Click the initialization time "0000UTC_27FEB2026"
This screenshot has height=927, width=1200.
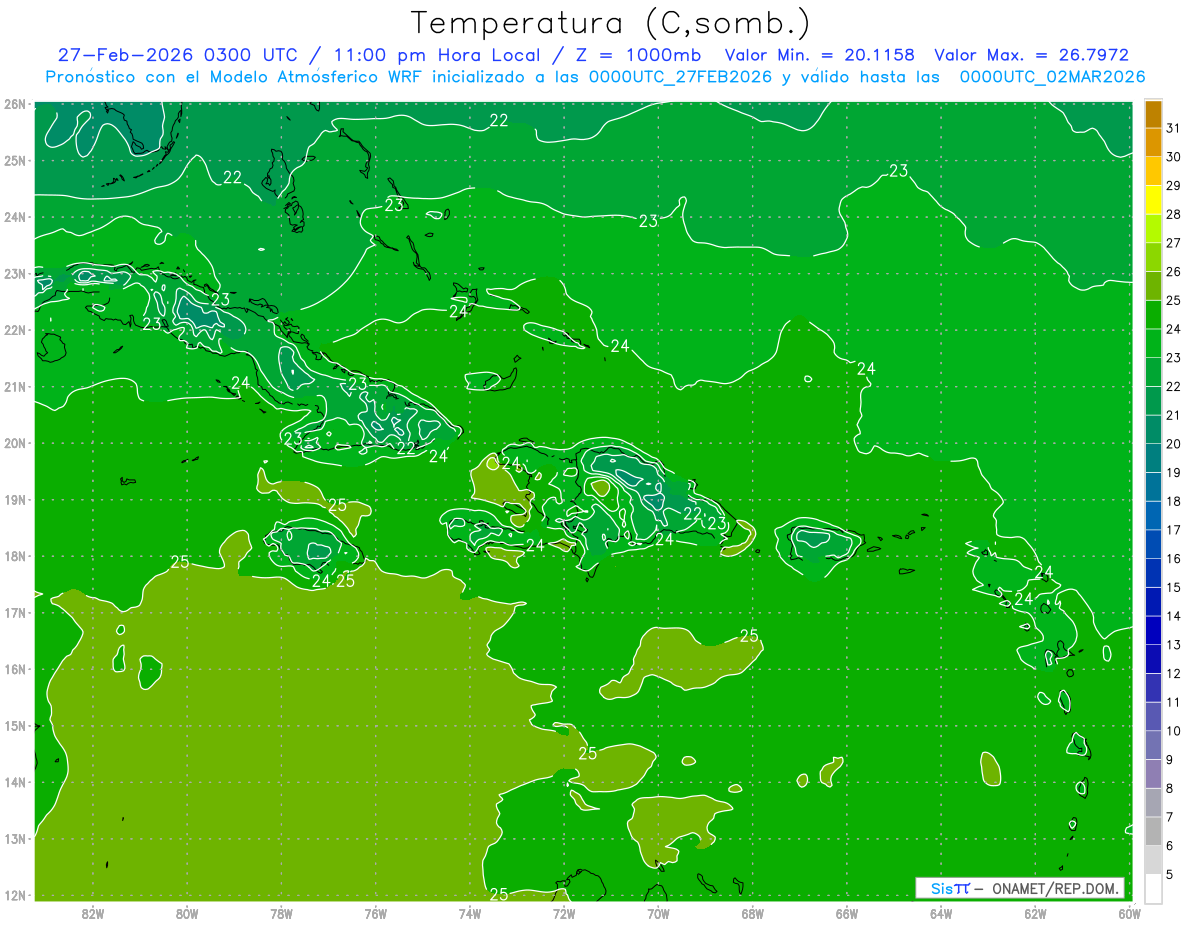[x=680, y=77]
